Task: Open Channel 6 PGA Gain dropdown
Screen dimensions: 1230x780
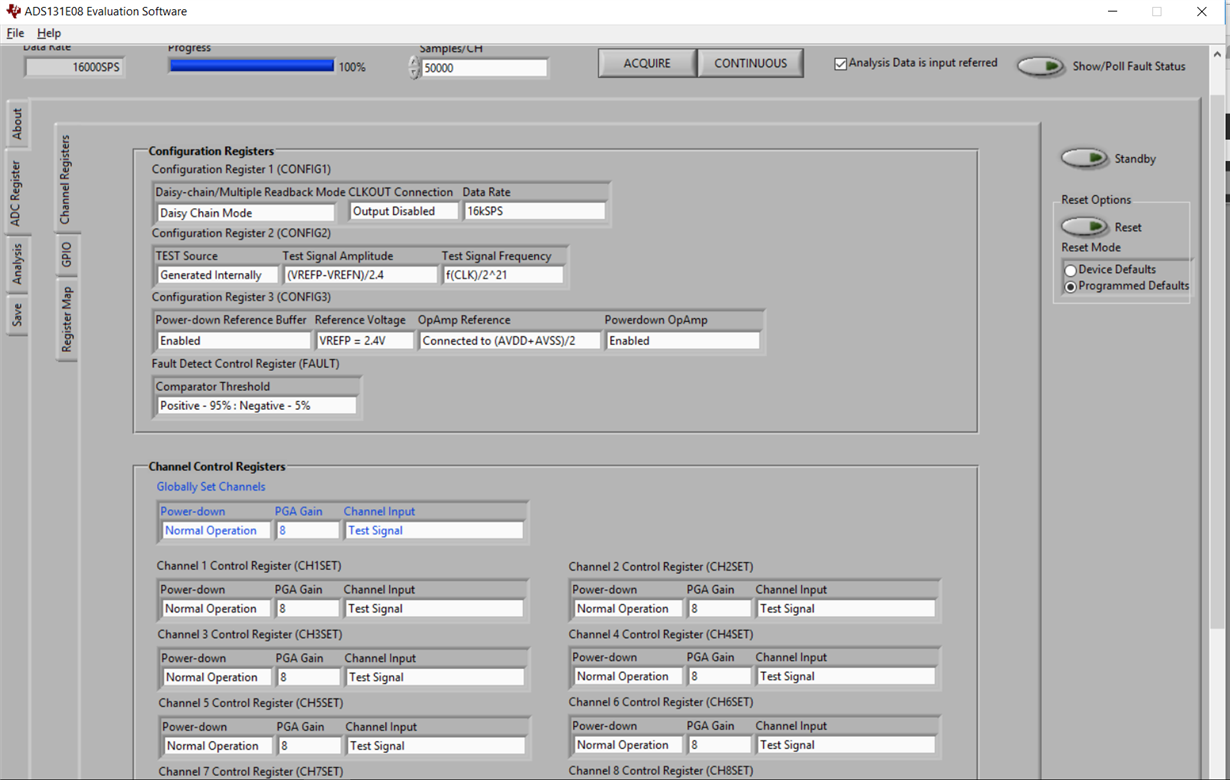Action: point(719,745)
